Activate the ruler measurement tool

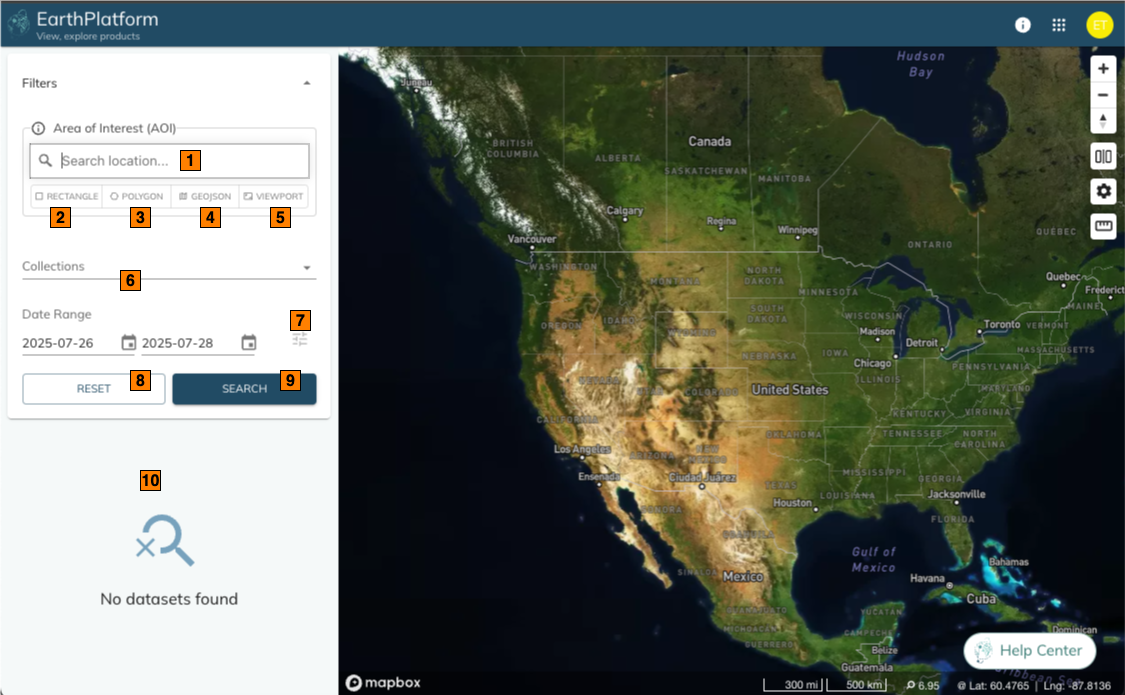(x=1103, y=226)
